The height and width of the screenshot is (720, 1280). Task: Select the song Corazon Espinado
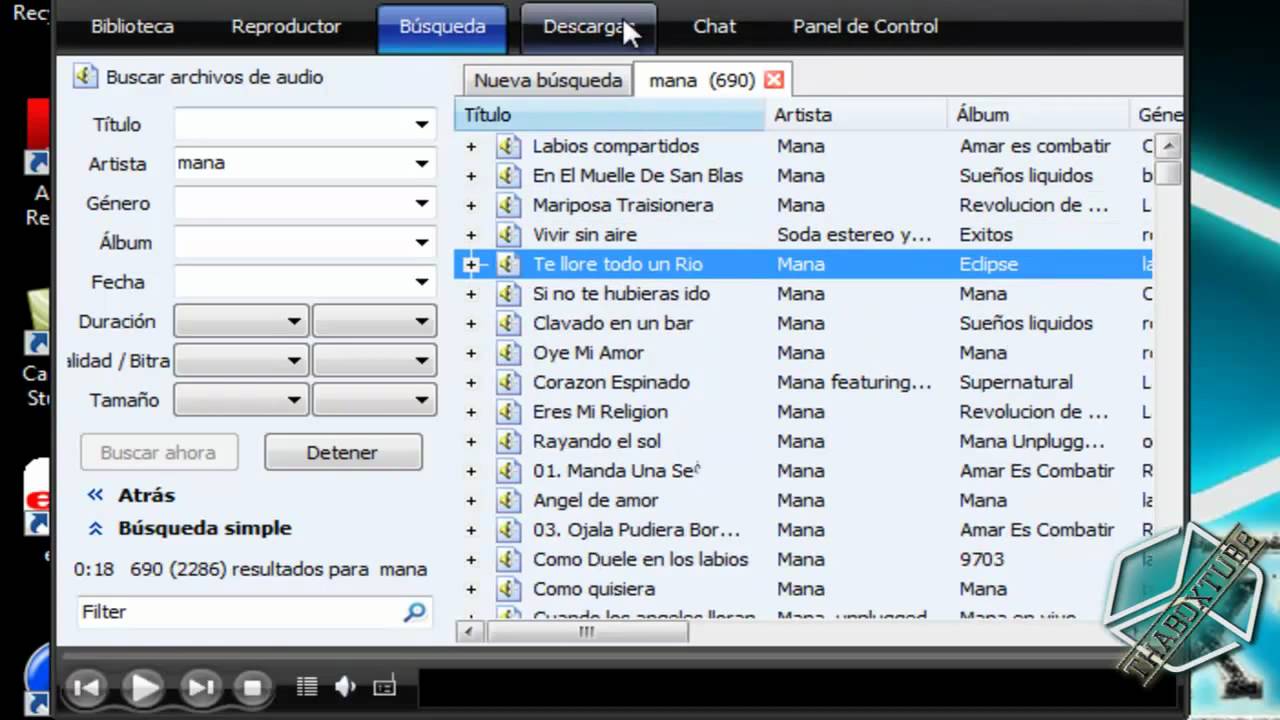tap(611, 382)
